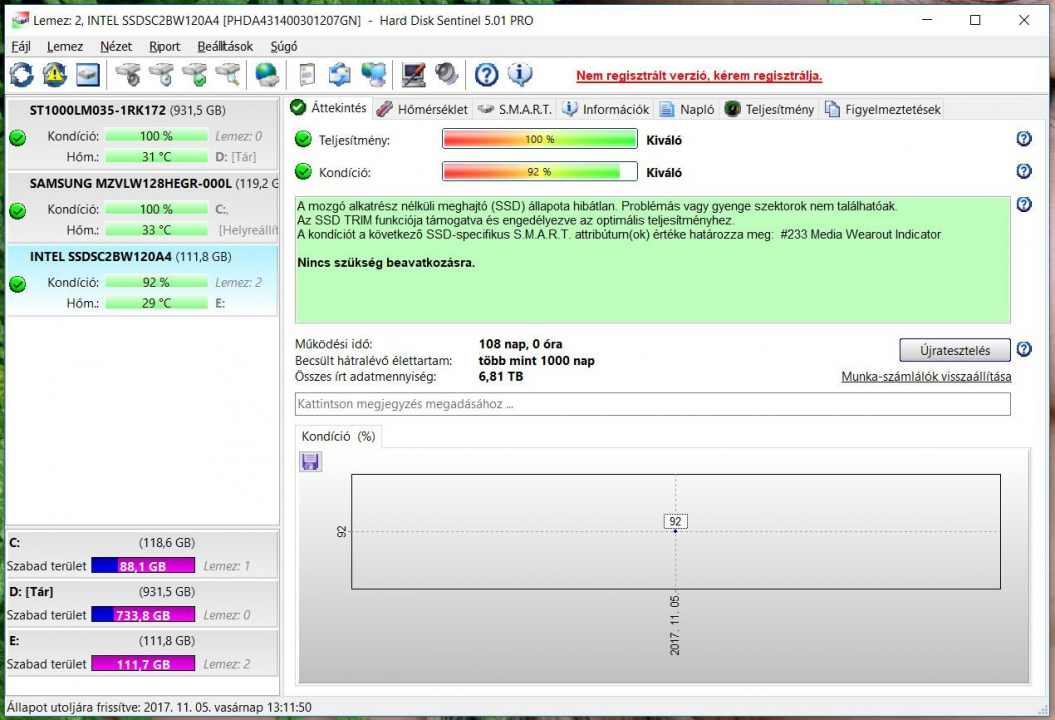Select SAMSUNG MZVLW128HEGR-000L disk in list

pos(142,207)
